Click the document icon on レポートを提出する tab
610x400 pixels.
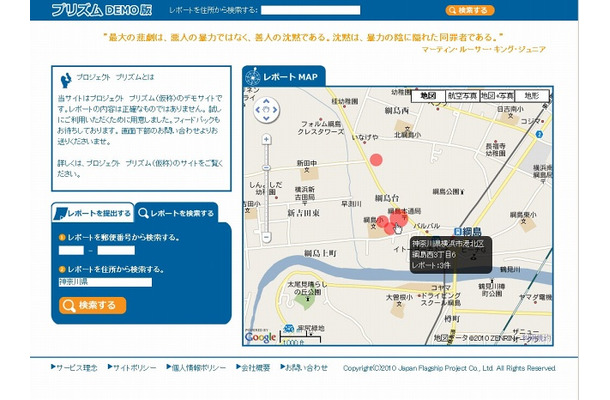pyautogui.click(x=60, y=214)
